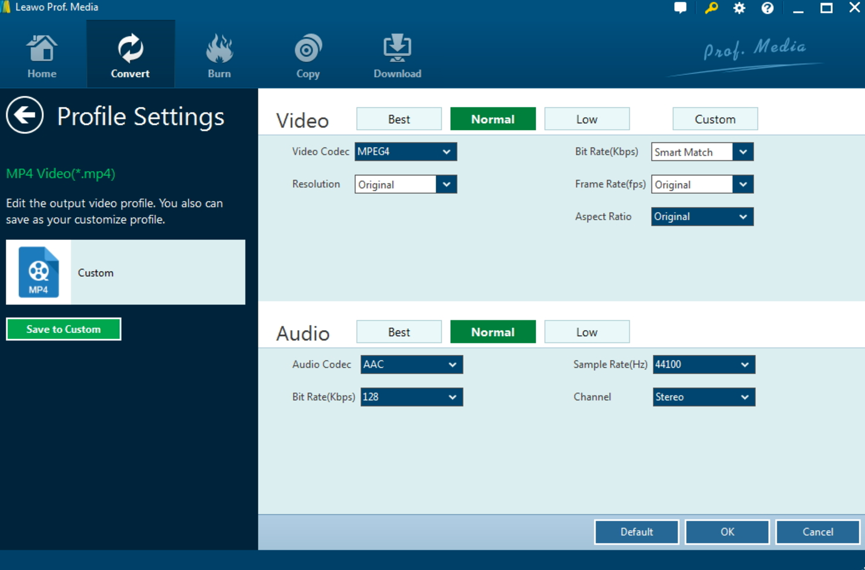Open settings gear in title bar
865x570 pixels.
tap(739, 8)
